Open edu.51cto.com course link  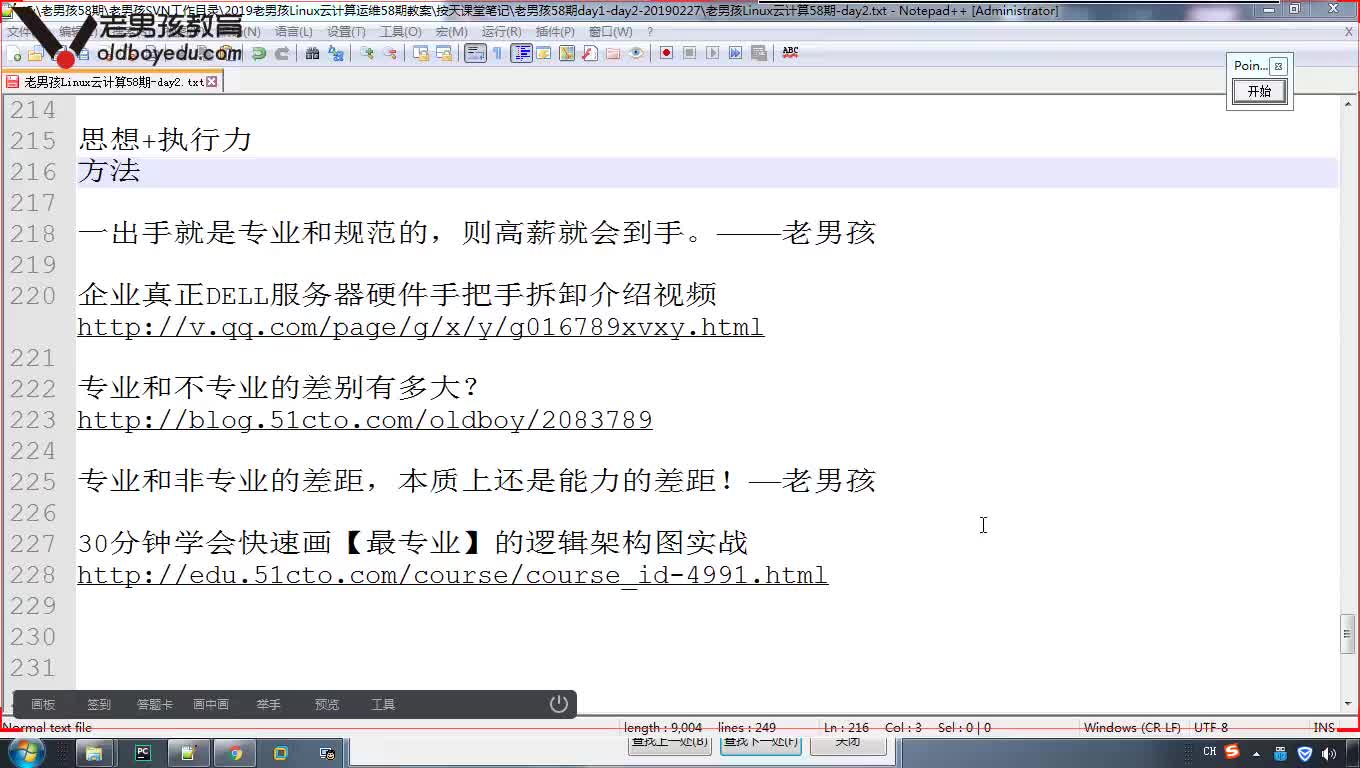453,575
